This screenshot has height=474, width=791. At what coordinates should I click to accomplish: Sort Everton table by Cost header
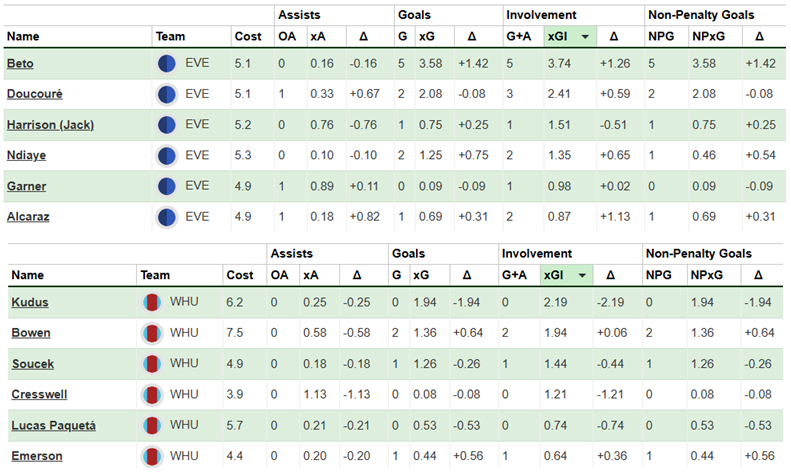(x=247, y=37)
